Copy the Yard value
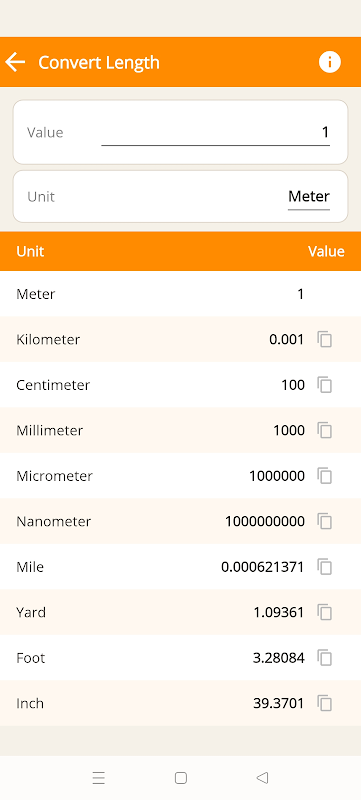This screenshot has width=361, height=800. tap(325, 612)
